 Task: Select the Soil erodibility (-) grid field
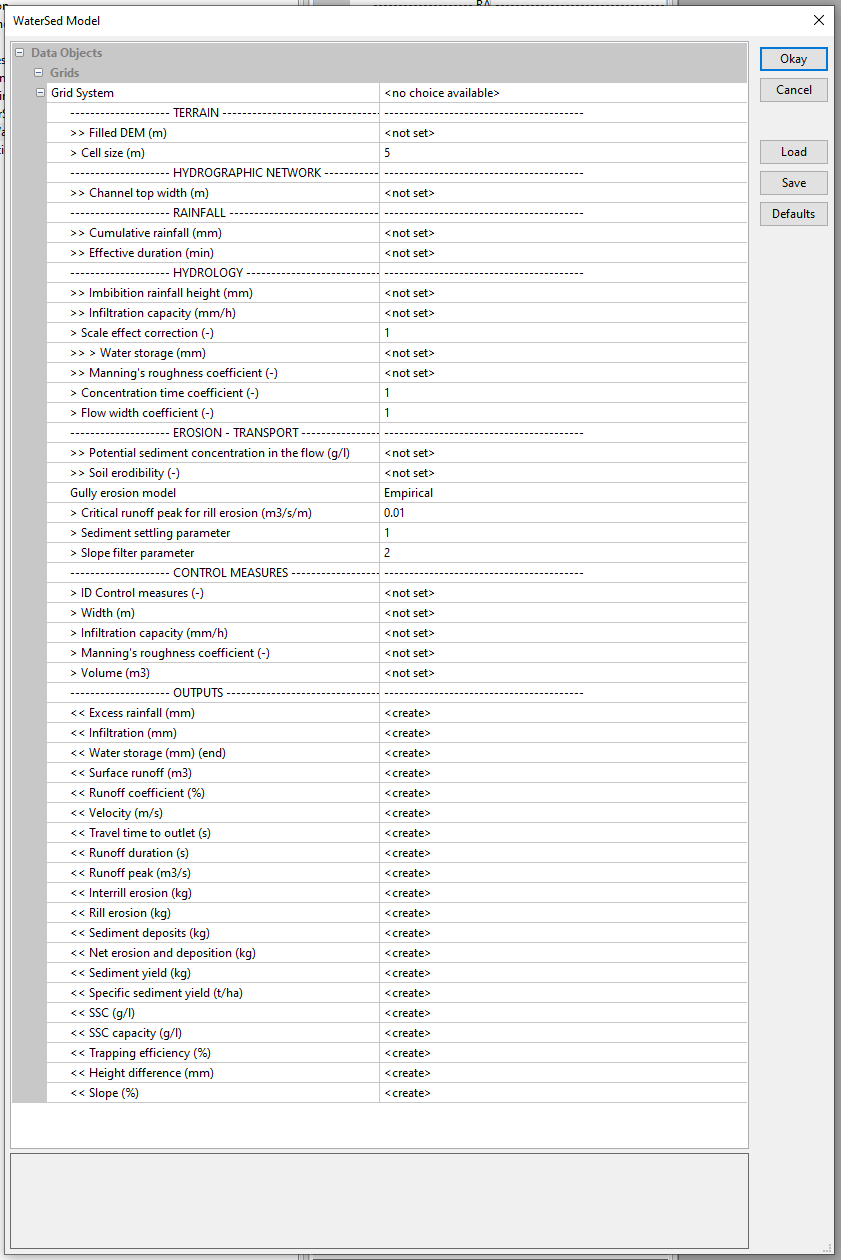(562, 473)
